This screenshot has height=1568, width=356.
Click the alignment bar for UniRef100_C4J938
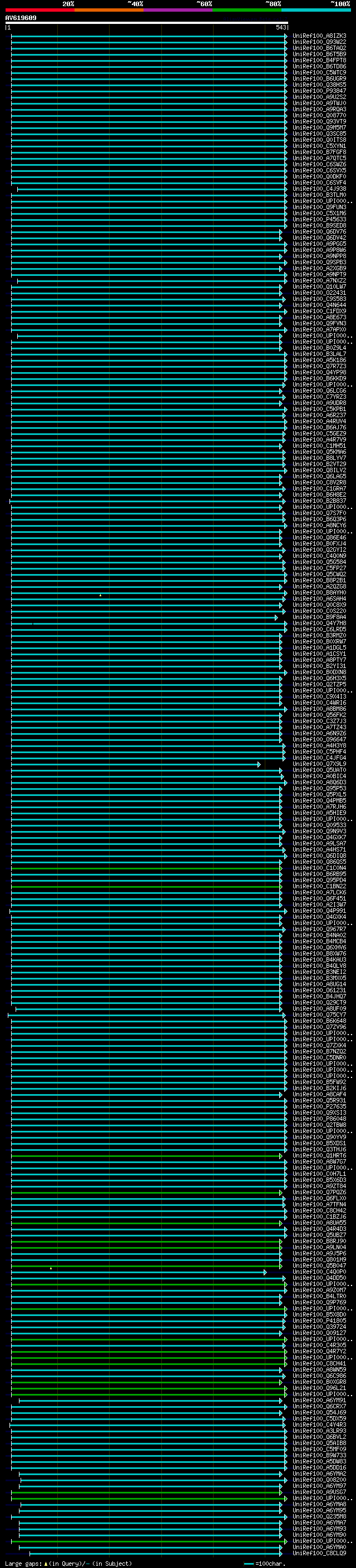tap(152, 189)
